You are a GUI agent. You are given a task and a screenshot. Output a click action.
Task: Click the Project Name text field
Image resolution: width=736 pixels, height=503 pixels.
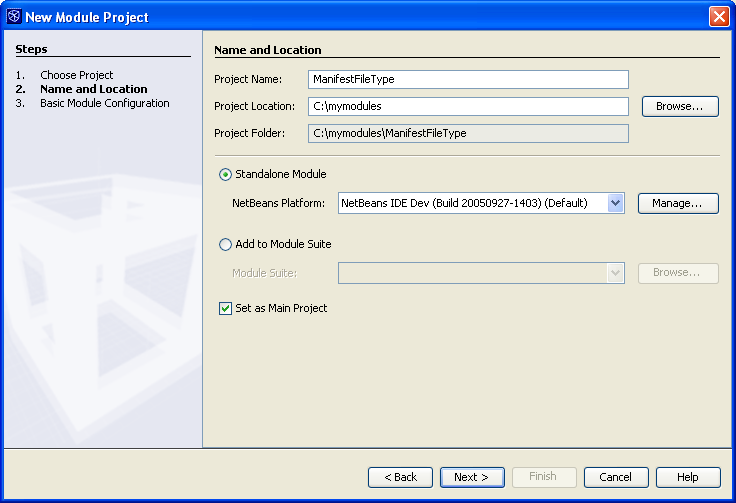coord(468,80)
